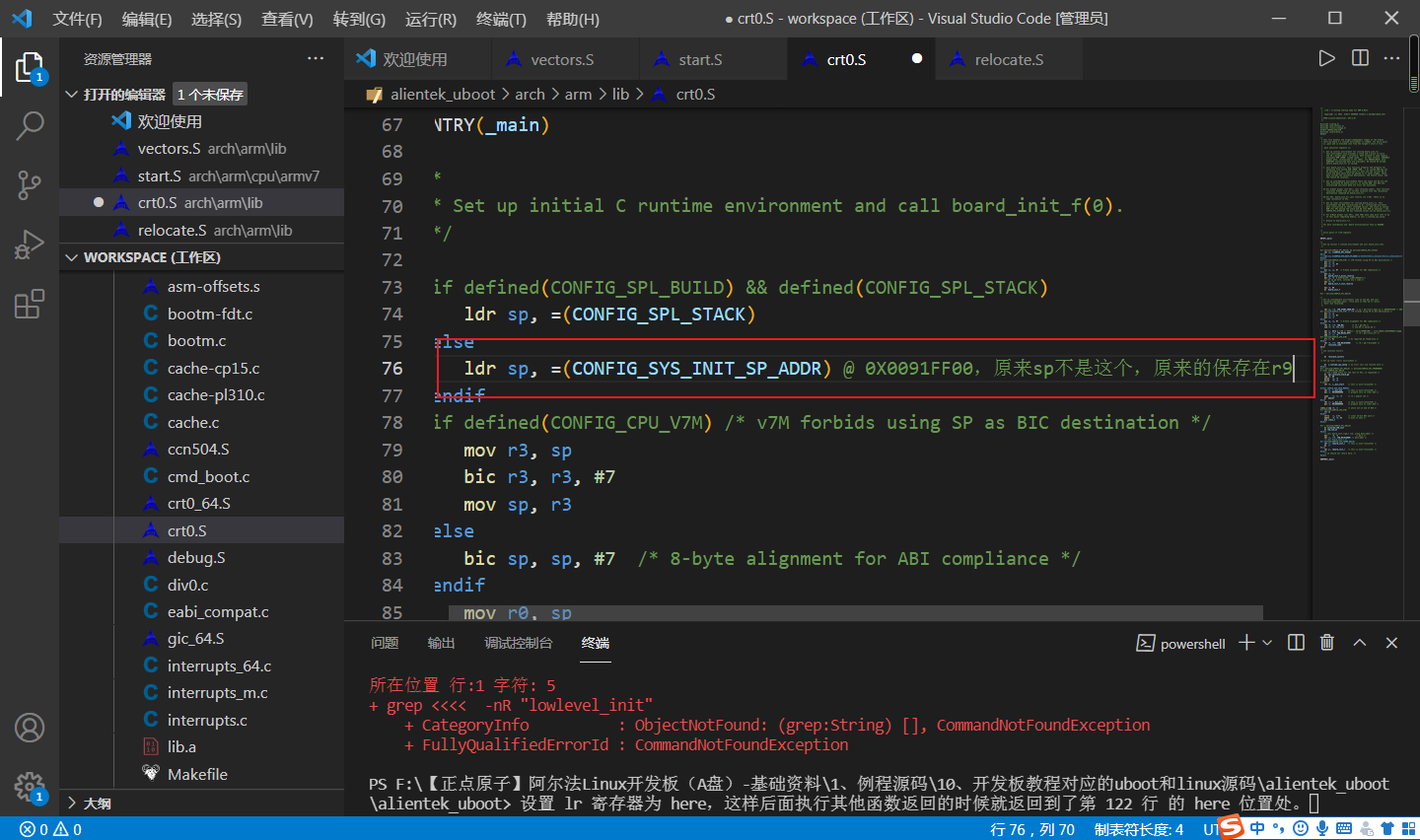The image size is (1420, 840).
Task: Switch to the vectors.S editor tab
Action: (x=565, y=59)
